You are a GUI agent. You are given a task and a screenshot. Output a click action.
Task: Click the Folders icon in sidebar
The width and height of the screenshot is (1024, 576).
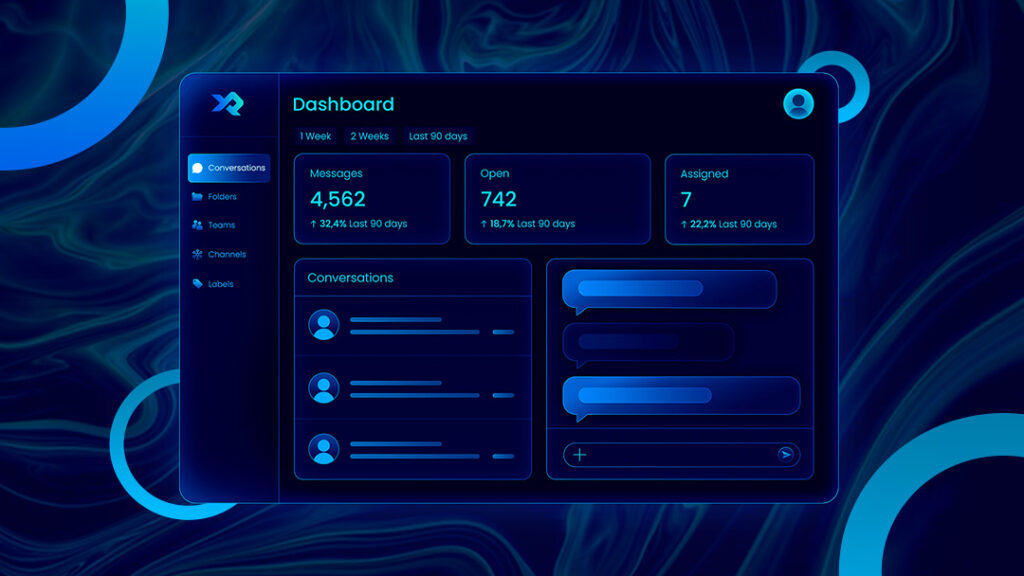197,197
